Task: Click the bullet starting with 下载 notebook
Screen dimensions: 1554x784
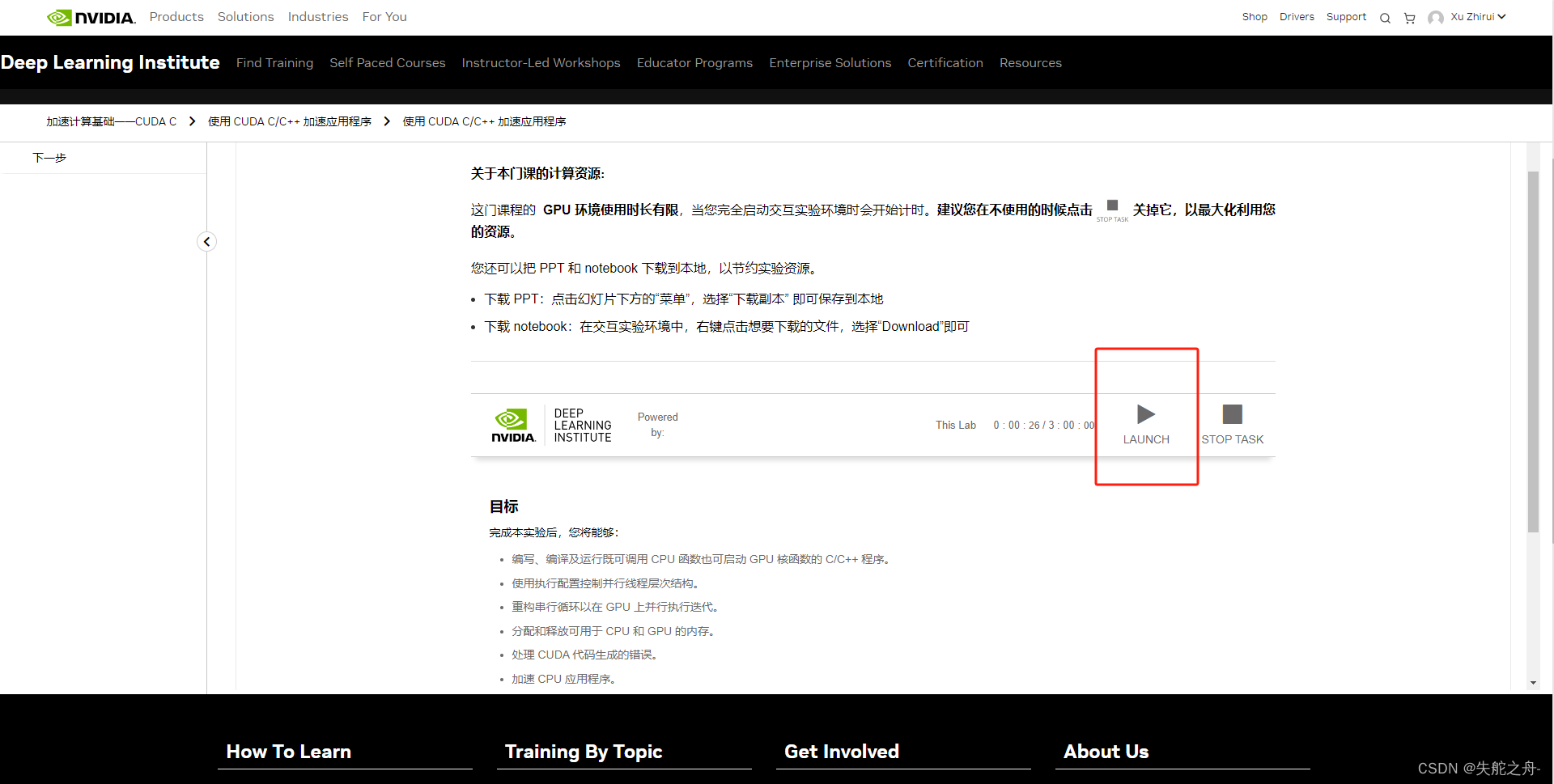Action: 727,326
